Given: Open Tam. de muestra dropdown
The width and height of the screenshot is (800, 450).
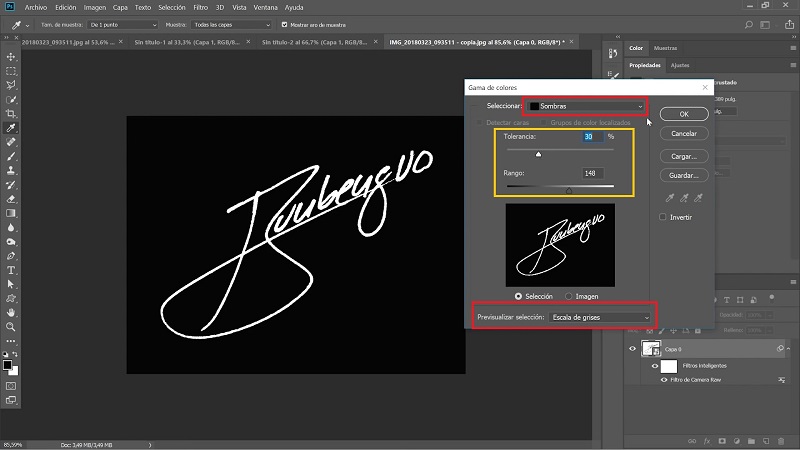Looking at the screenshot, I should coord(122,24).
